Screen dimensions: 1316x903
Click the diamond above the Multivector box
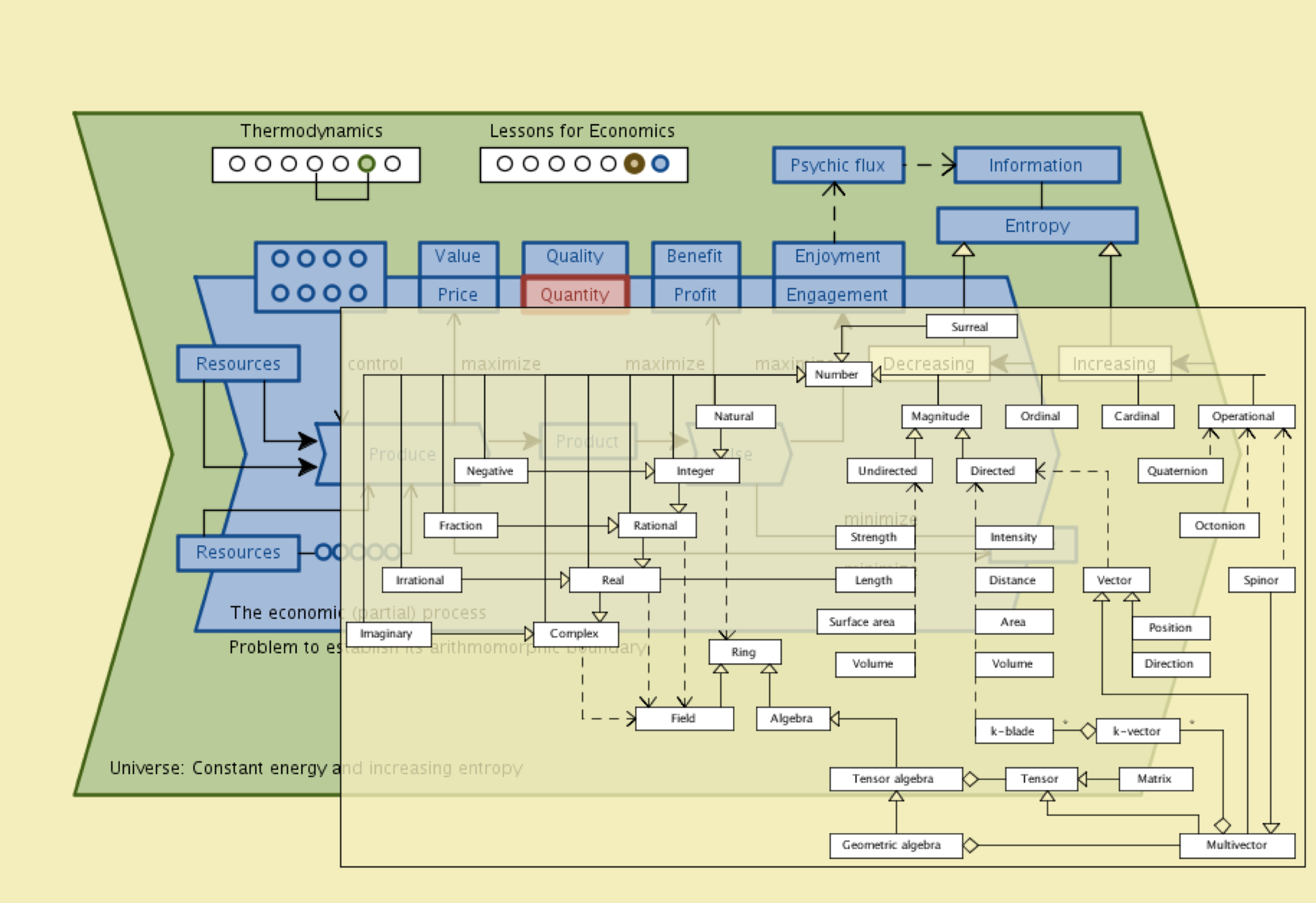coord(1223,826)
